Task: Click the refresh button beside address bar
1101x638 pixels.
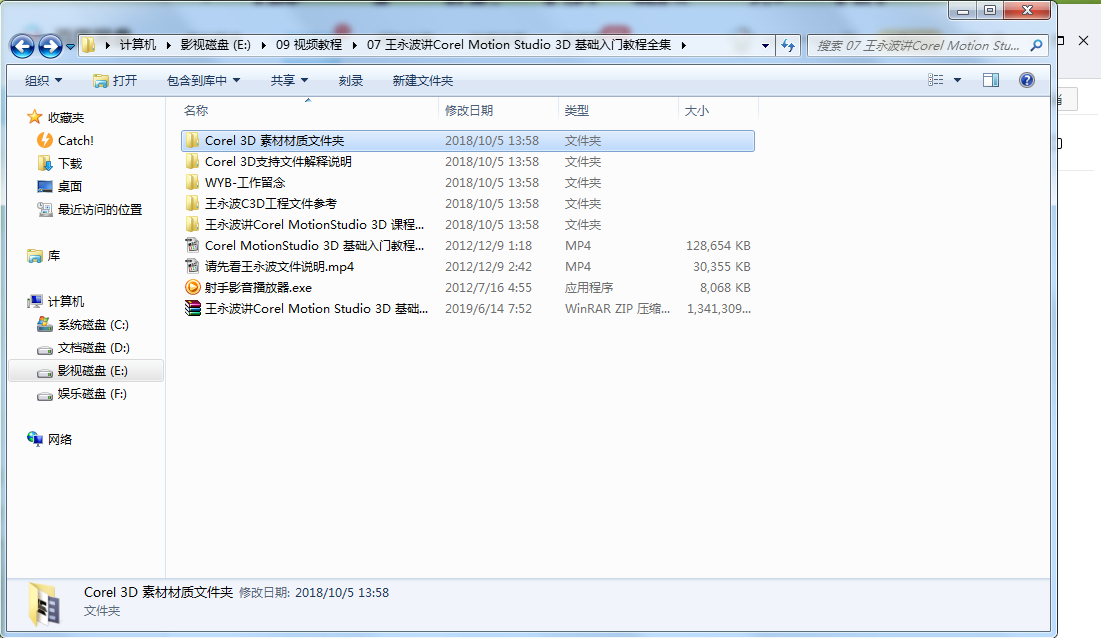Action: (788, 46)
